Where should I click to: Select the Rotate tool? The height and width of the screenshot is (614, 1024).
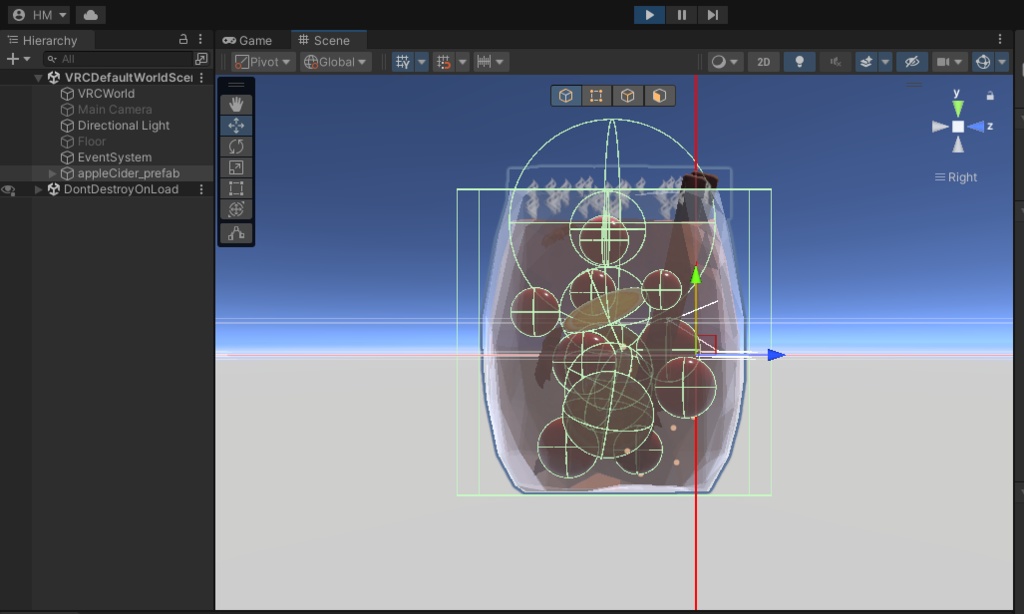236,146
